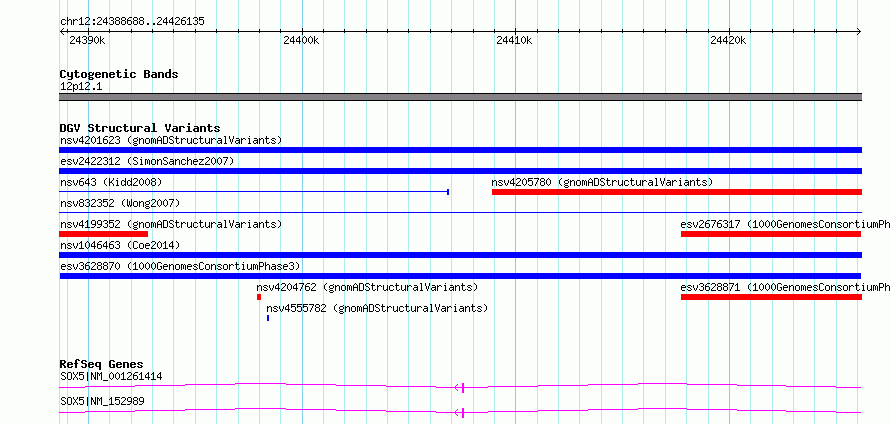This screenshot has width=890, height=424.
Task: Open nsv643 (Kidd2008) variant label
Action: (x=111, y=182)
